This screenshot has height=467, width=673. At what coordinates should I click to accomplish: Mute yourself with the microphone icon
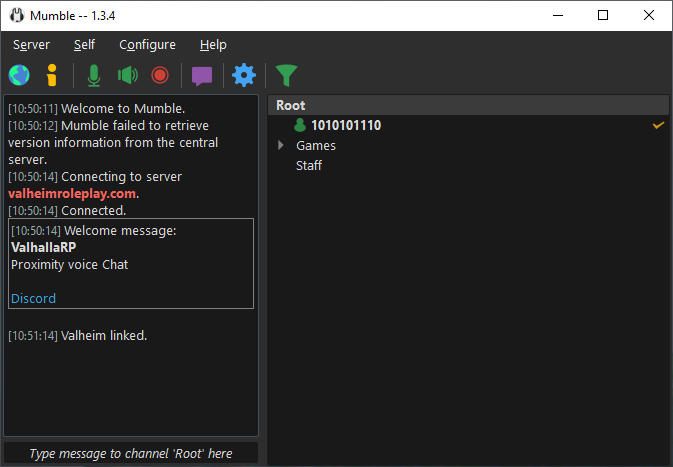[94, 75]
